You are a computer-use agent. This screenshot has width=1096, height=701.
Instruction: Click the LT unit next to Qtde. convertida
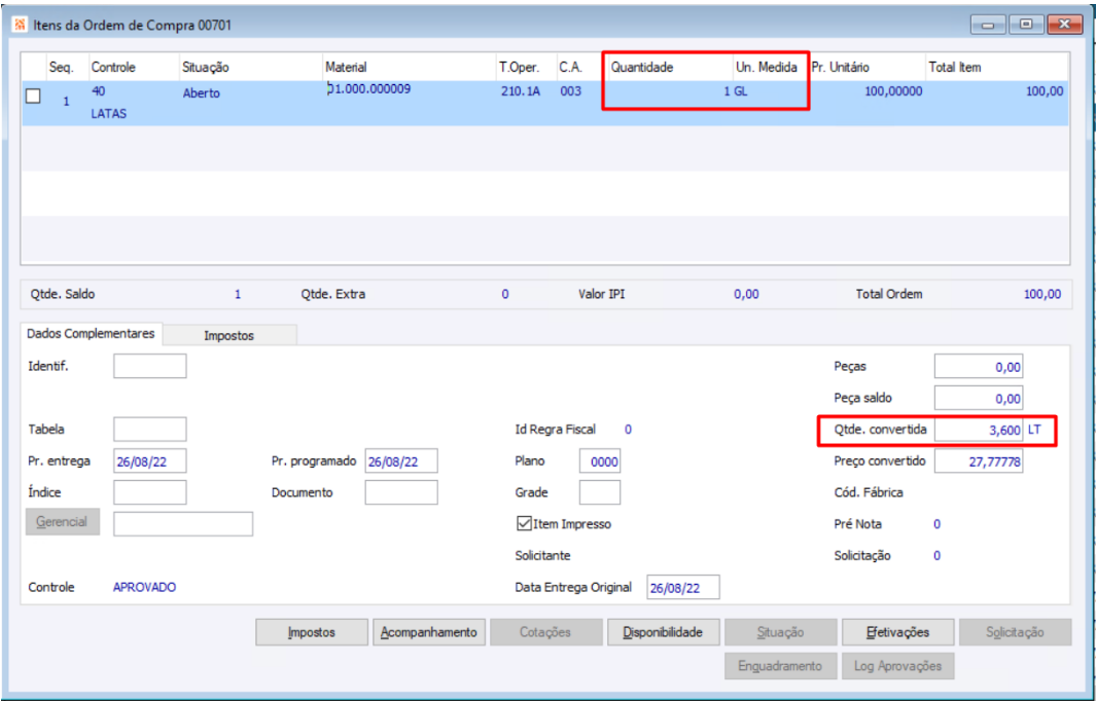pos(1034,429)
